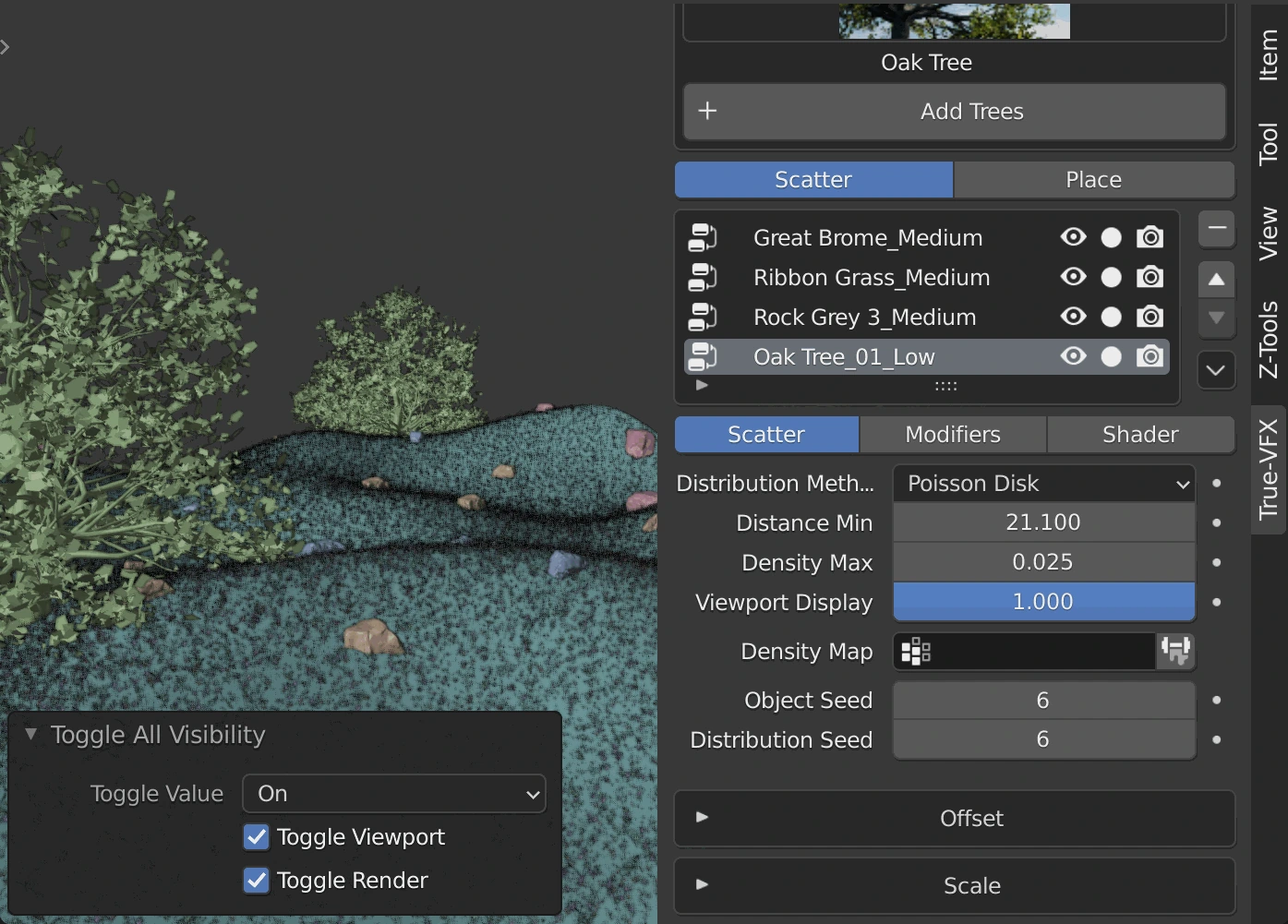Screen dimensions: 1288x924
Task: Click the plus icon on Add Trees
Action: [707, 111]
